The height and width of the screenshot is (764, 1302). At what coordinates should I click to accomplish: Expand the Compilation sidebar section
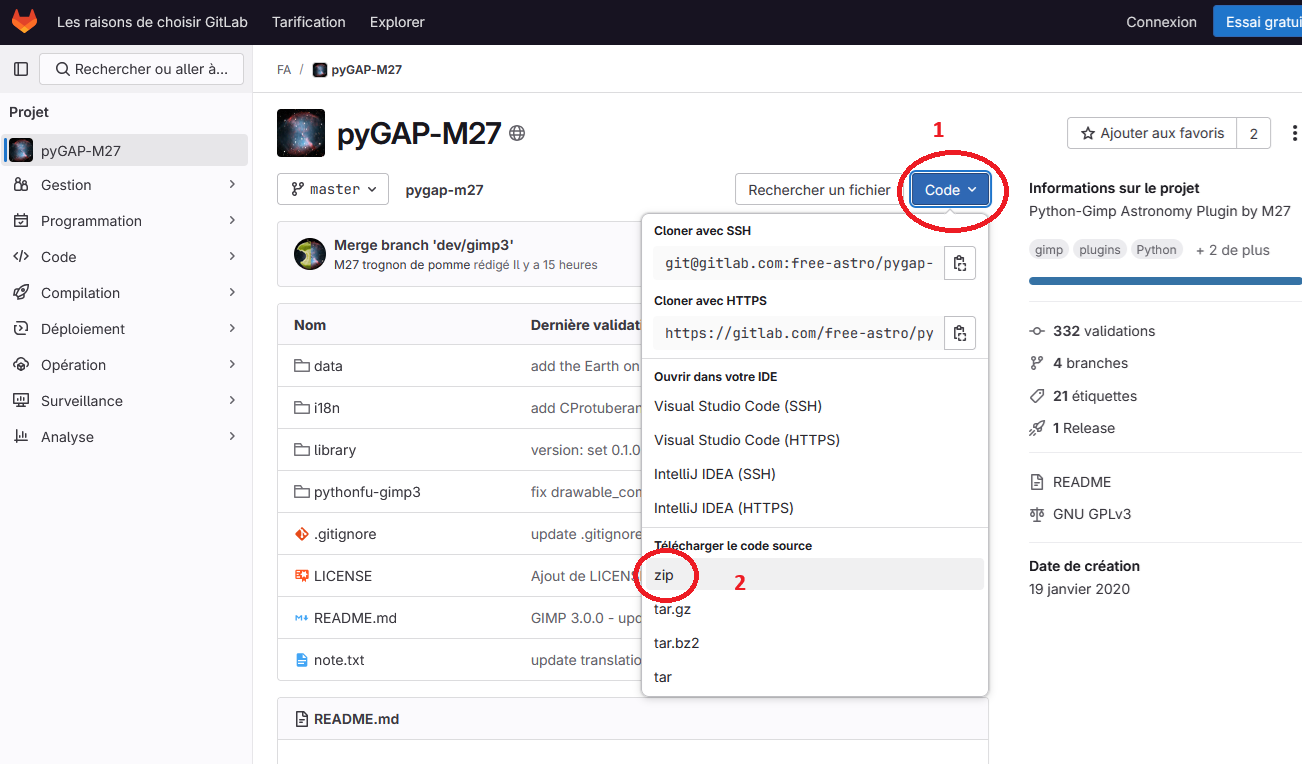tap(125, 293)
